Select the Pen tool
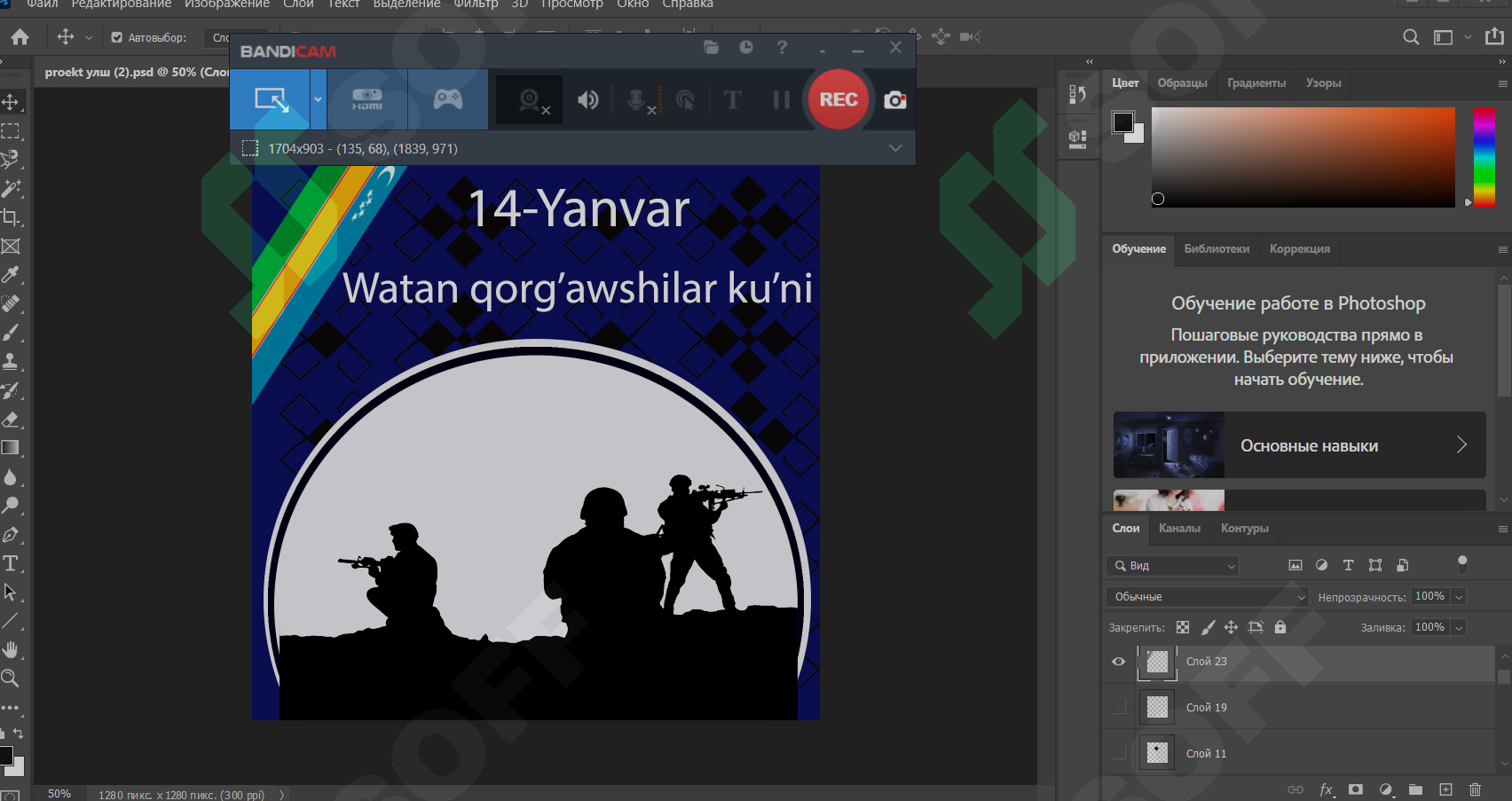The image size is (1512, 801). click(x=11, y=535)
